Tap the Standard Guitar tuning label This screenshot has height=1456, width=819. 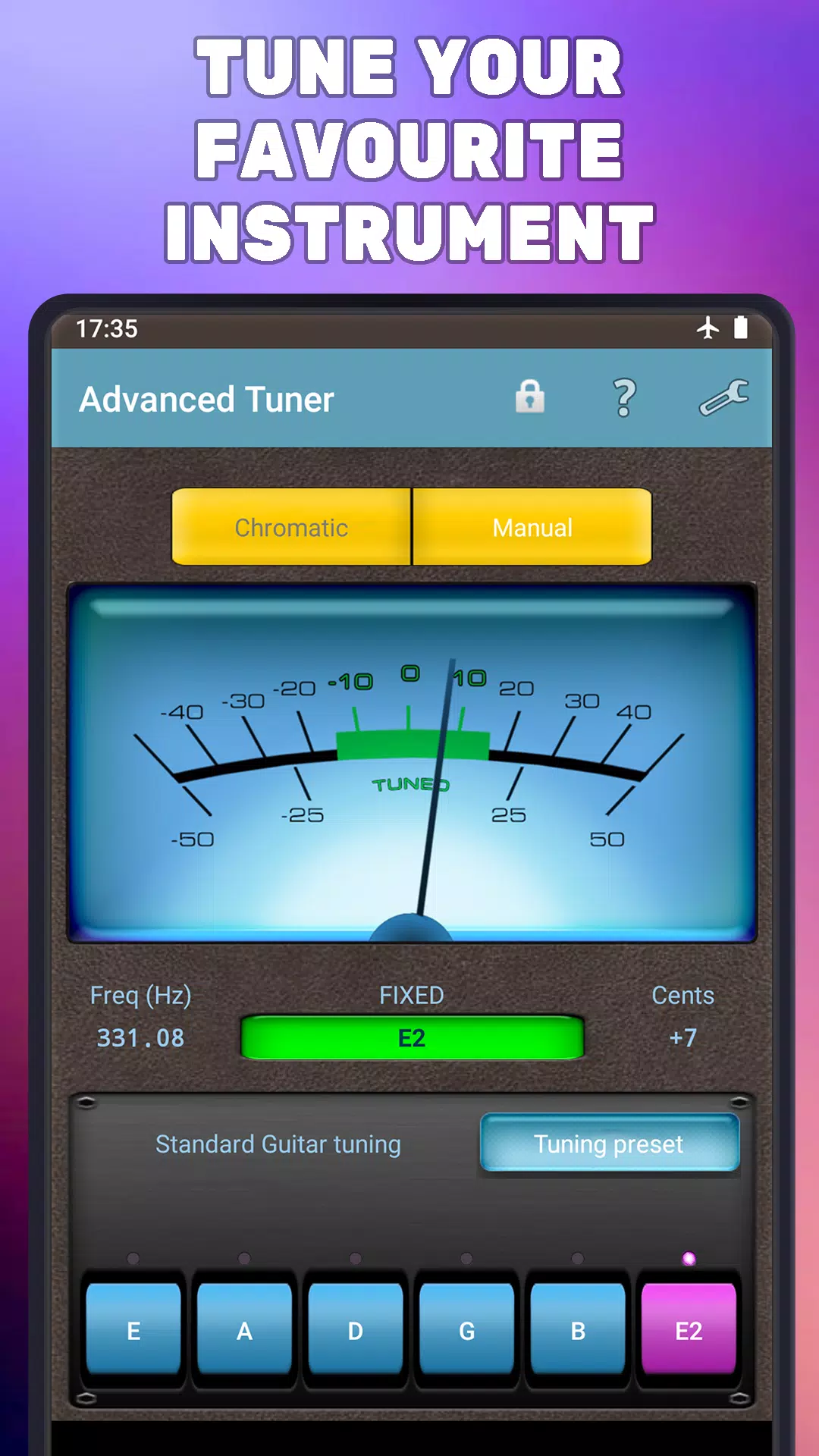tap(278, 1144)
